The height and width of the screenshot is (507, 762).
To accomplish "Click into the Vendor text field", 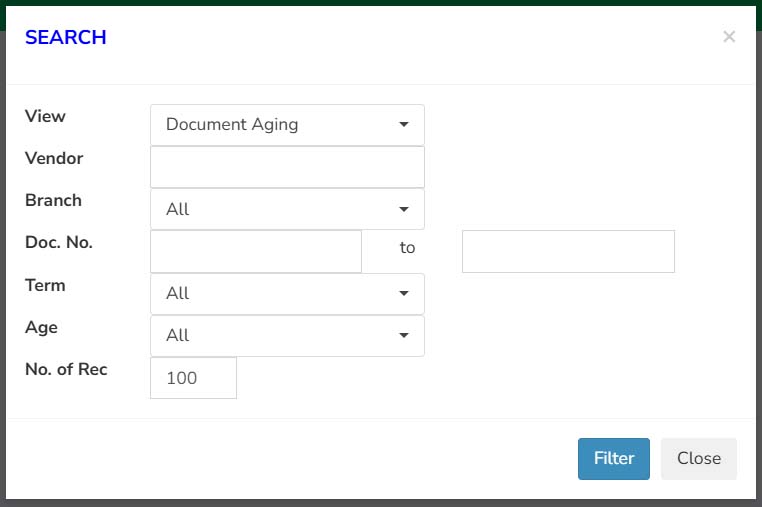I will click(287, 167).
